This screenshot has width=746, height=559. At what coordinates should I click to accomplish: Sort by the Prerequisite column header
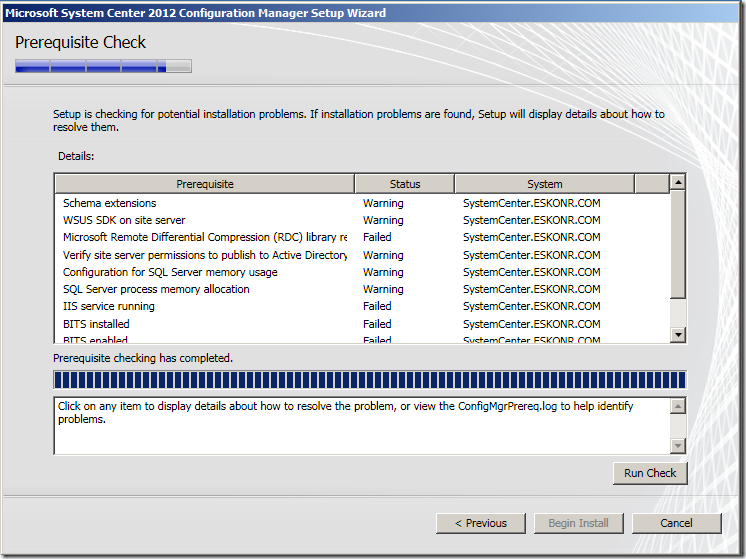click(205, 184)
